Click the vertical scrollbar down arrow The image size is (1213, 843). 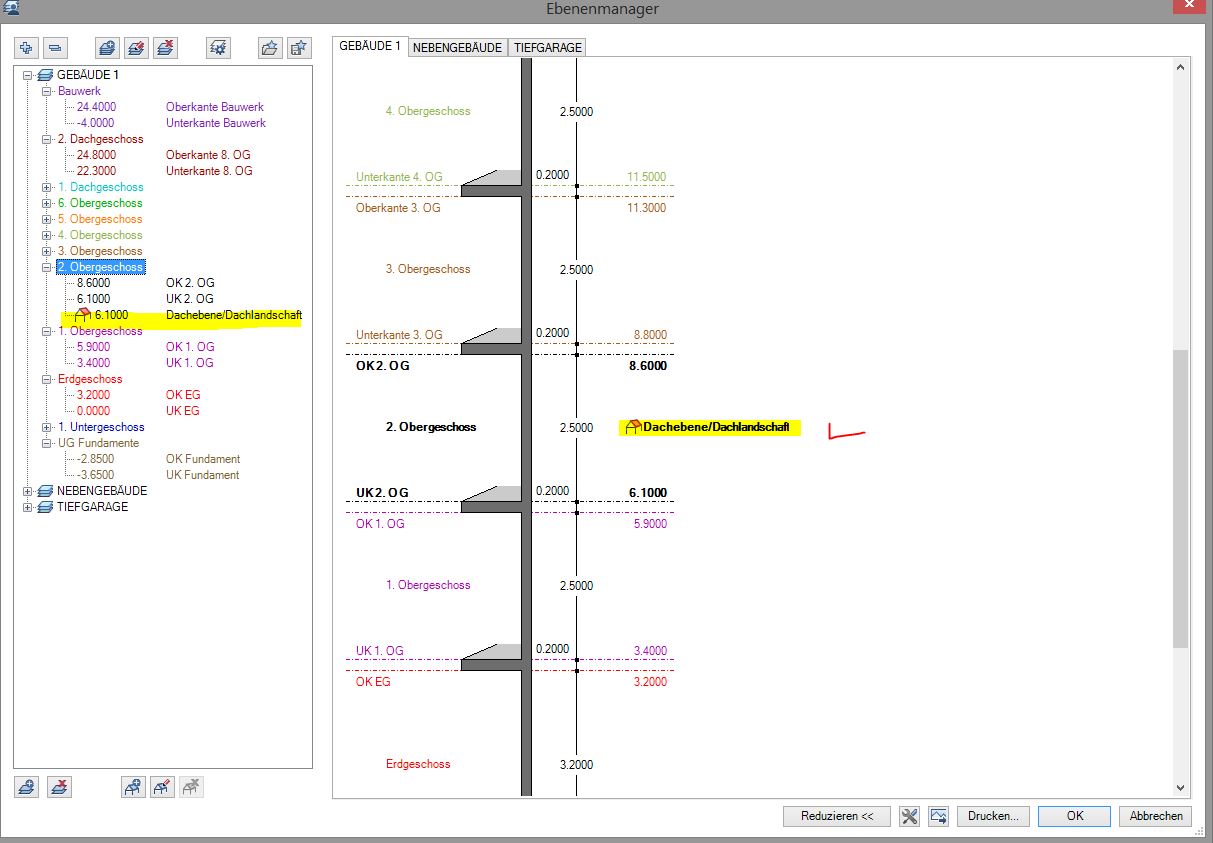pyautogui.click(x=1180, y=788)
